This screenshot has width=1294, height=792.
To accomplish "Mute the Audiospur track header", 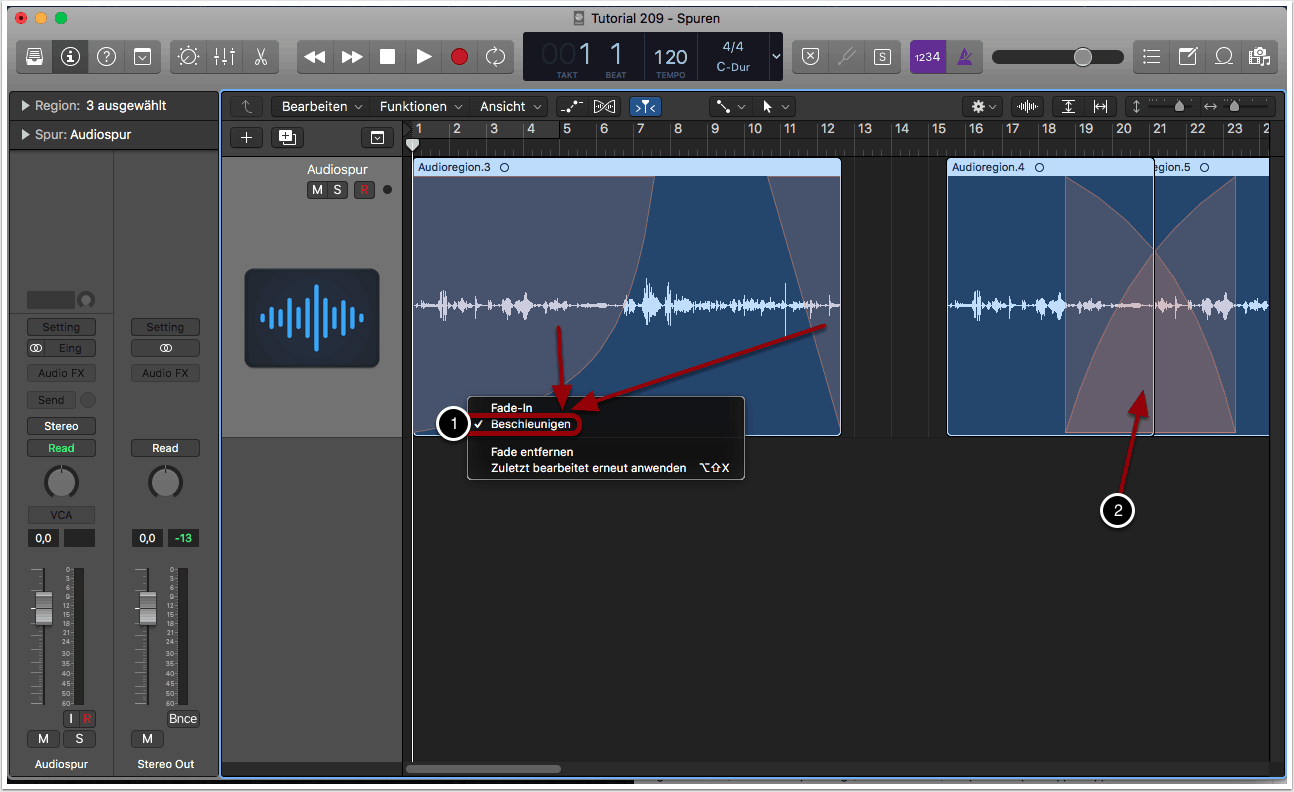I will pyautogui.click(x=317, y=190).
